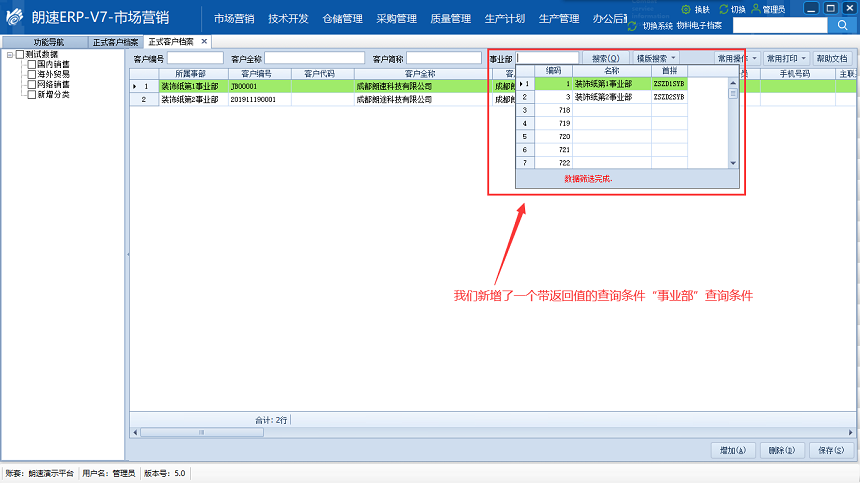Click the magnifier search icon in header

click(x=842, y=25)
